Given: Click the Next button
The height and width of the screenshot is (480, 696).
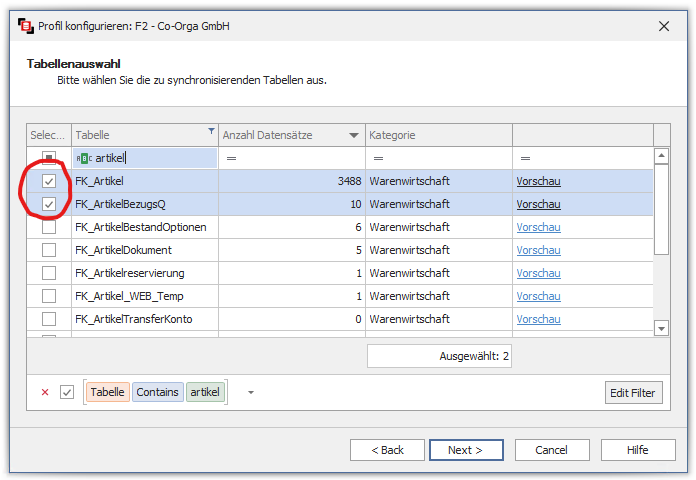Looking at the screenshot, I should click(x=465, y=450).
